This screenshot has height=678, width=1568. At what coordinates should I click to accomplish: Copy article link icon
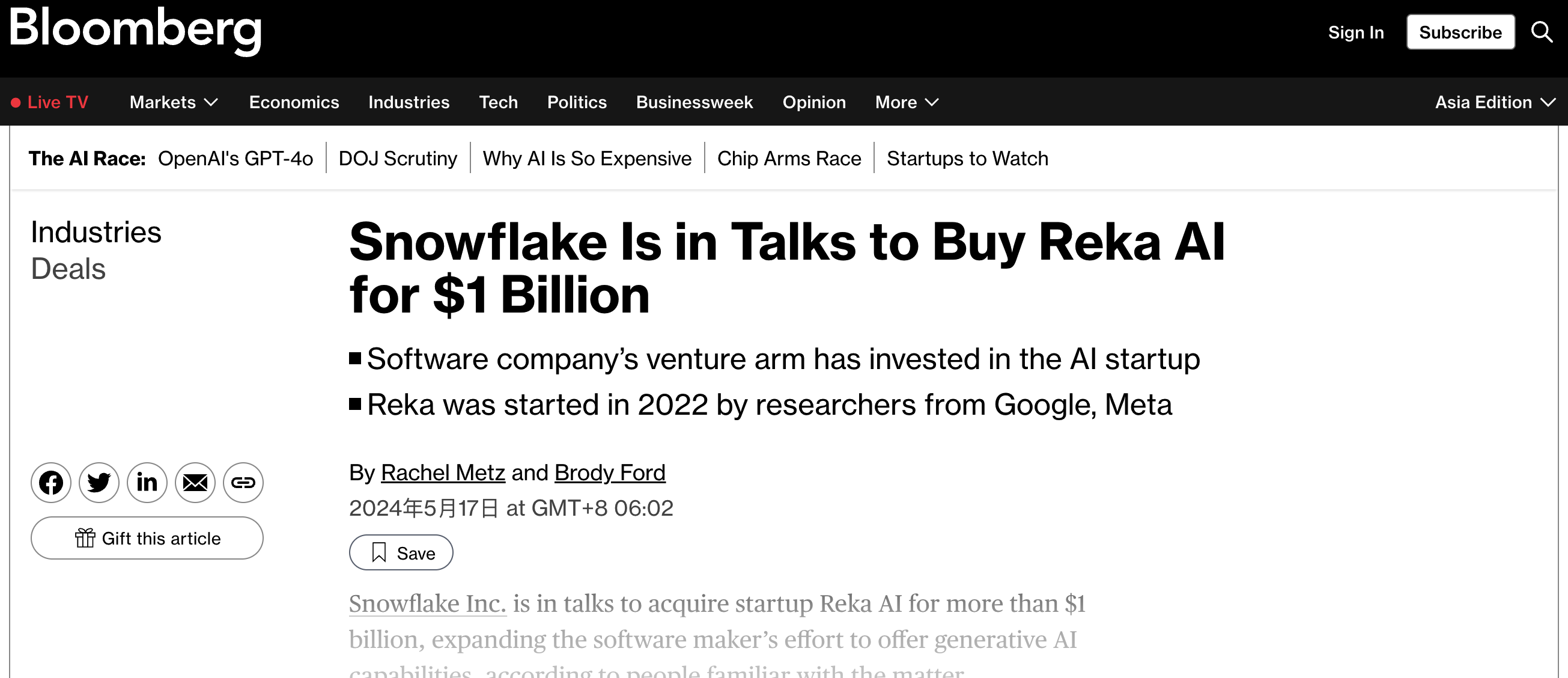click(x=243, y=483)
